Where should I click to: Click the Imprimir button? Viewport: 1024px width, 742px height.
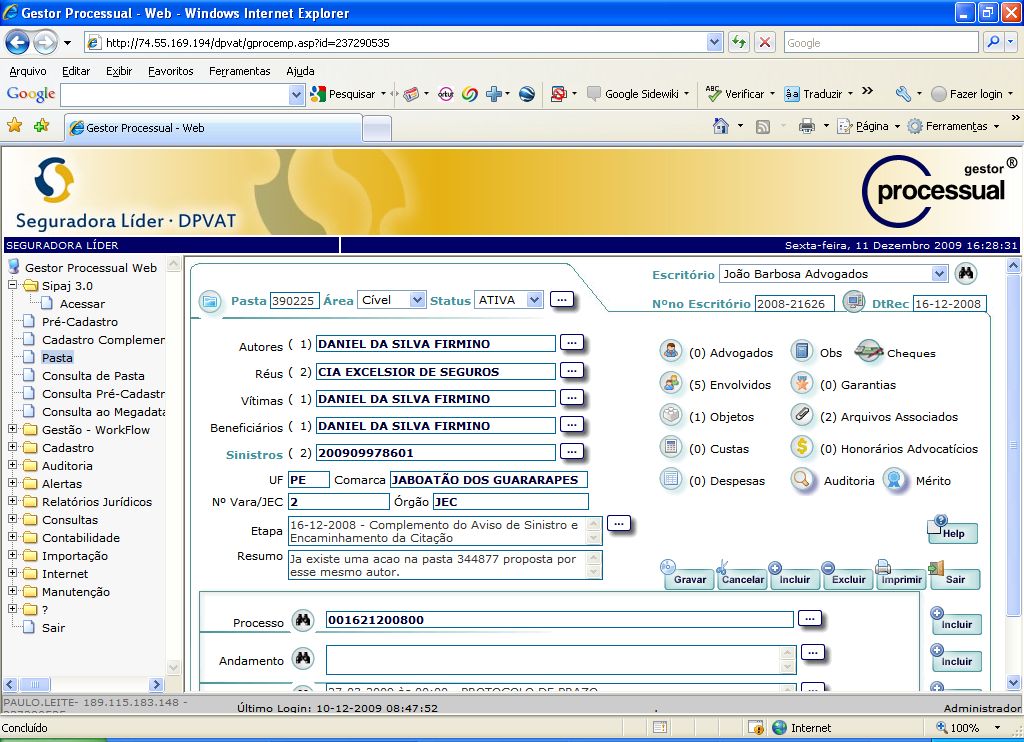click(x=901, y=579)
